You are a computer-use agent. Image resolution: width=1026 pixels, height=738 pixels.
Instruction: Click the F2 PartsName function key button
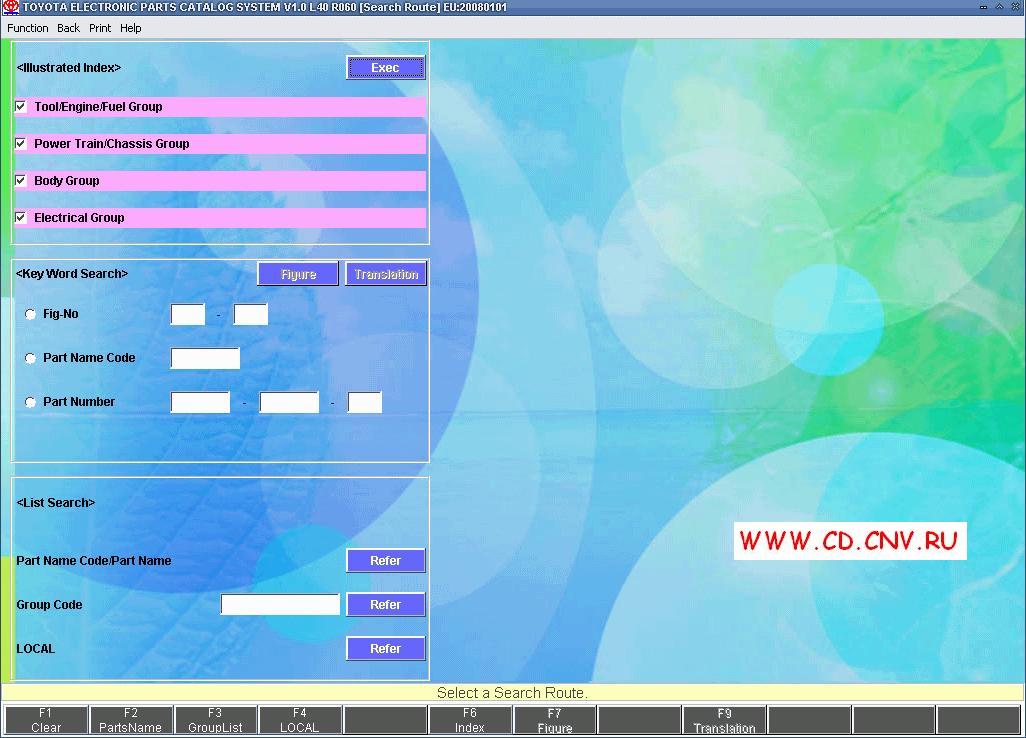(x=131, y=720)
